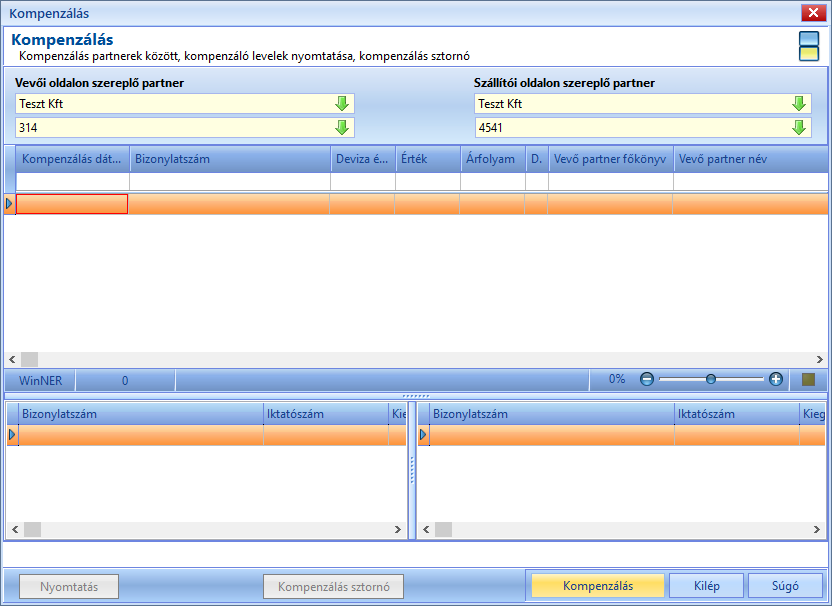Click the D. column header
The height and width of the screenshot is (606, 832).
click(x=537, y=159)
